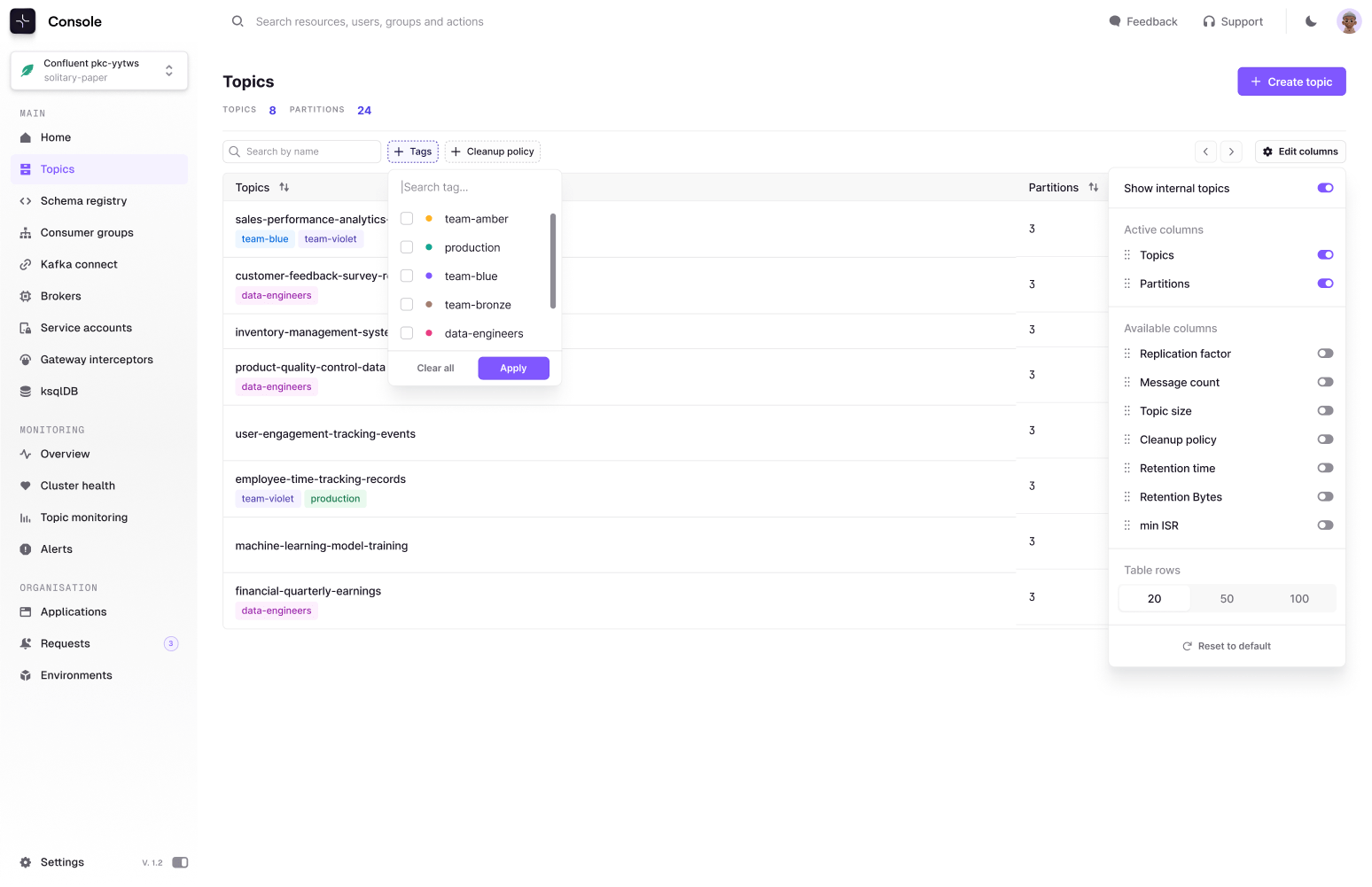
Task: Enable the Replication factor column toggle
Action: (1325, 354)
